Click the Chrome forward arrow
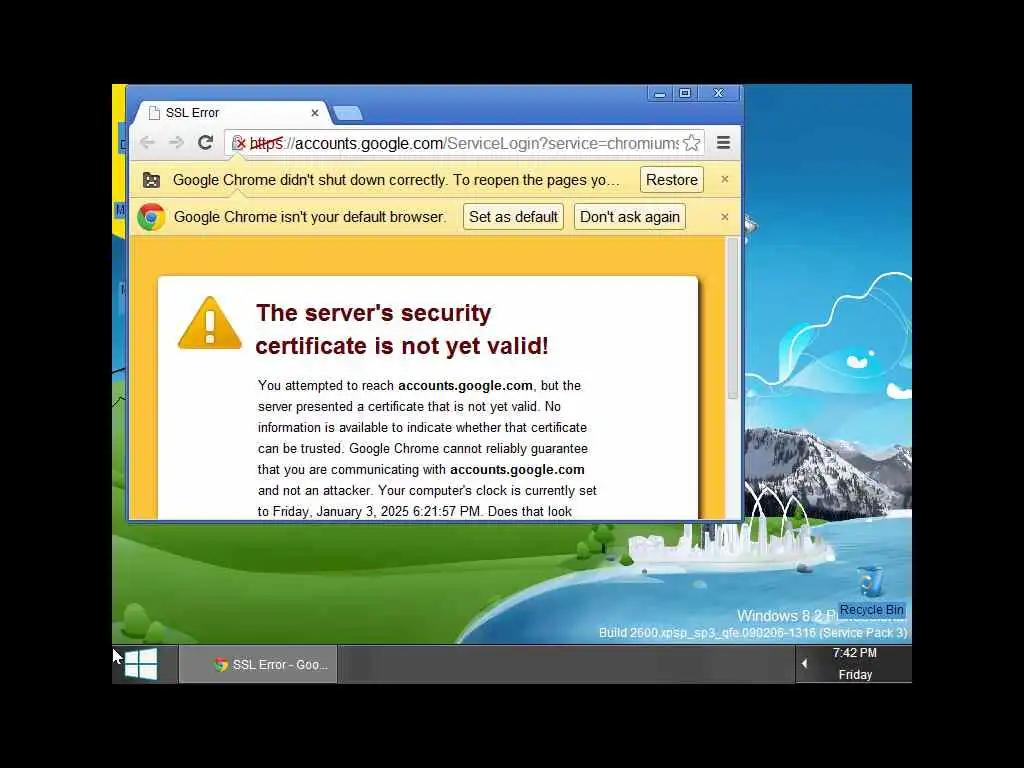Screen dimensions: 1024x768 [176, 142]
